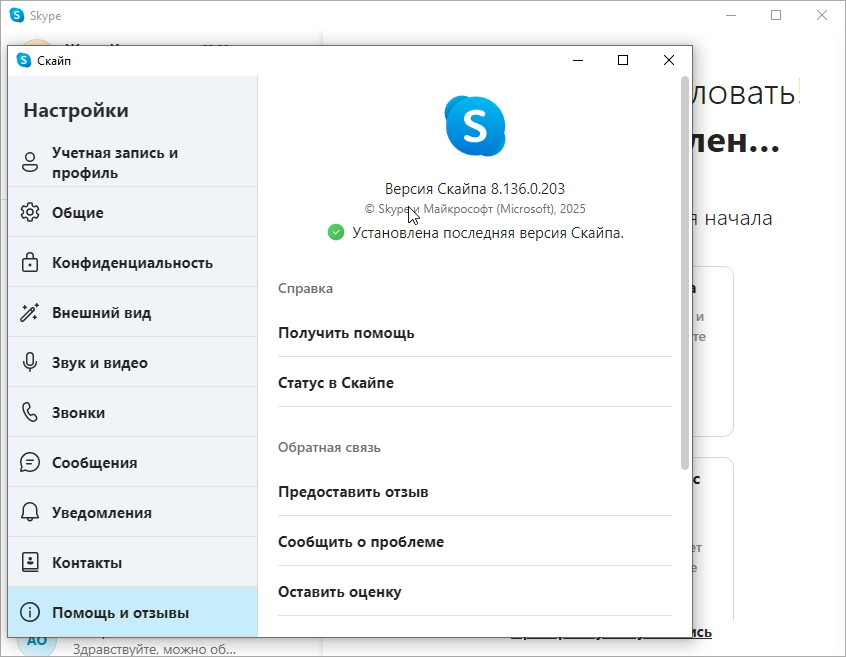This screenshot has height=657, width=846.
Task: Close the main Skype window behind
Action: [x=822, y=15]
